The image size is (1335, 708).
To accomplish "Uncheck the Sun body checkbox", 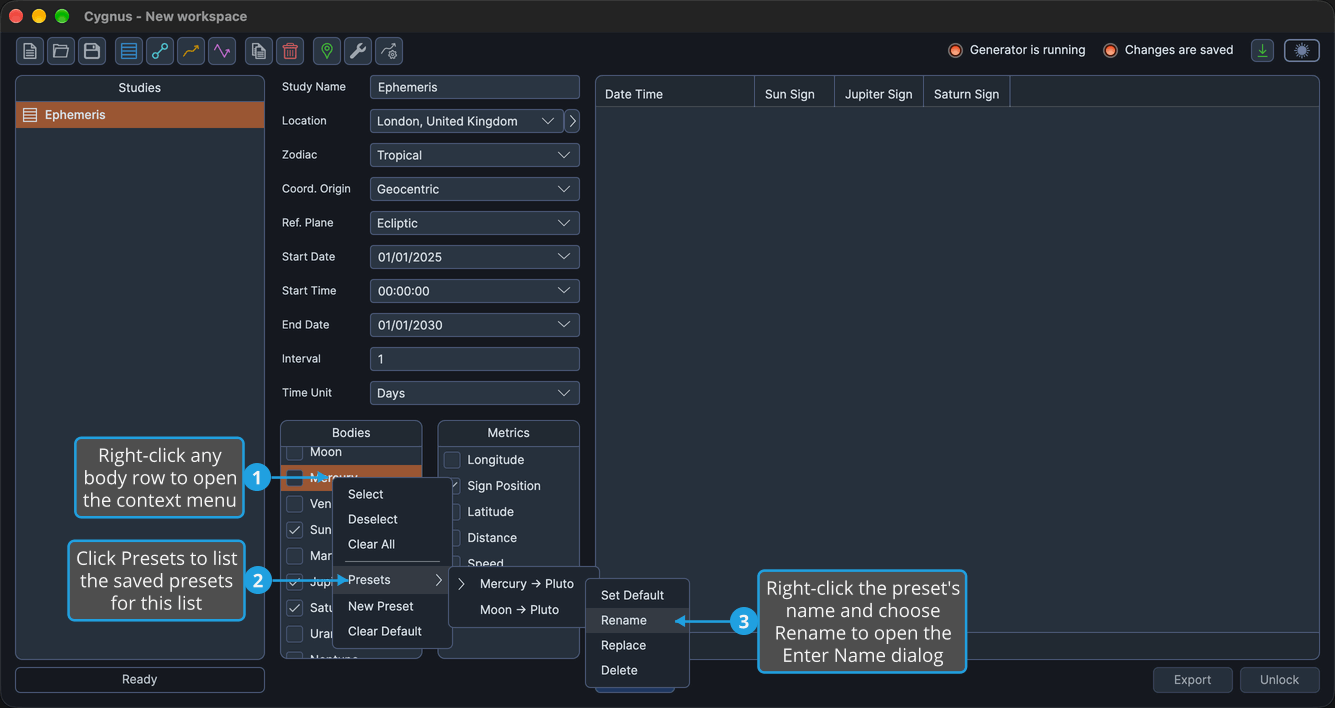I will point(295,530).
